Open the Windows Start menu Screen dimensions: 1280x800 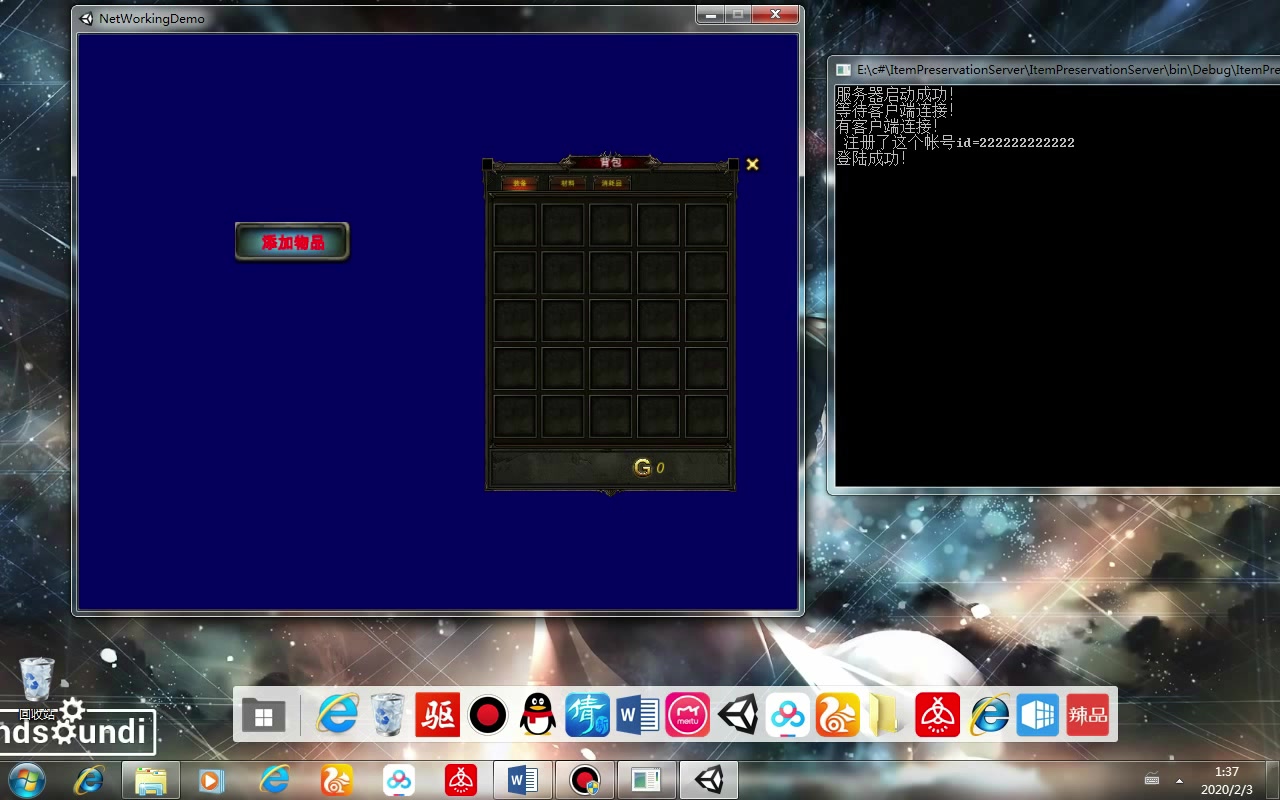coord(26,780)
